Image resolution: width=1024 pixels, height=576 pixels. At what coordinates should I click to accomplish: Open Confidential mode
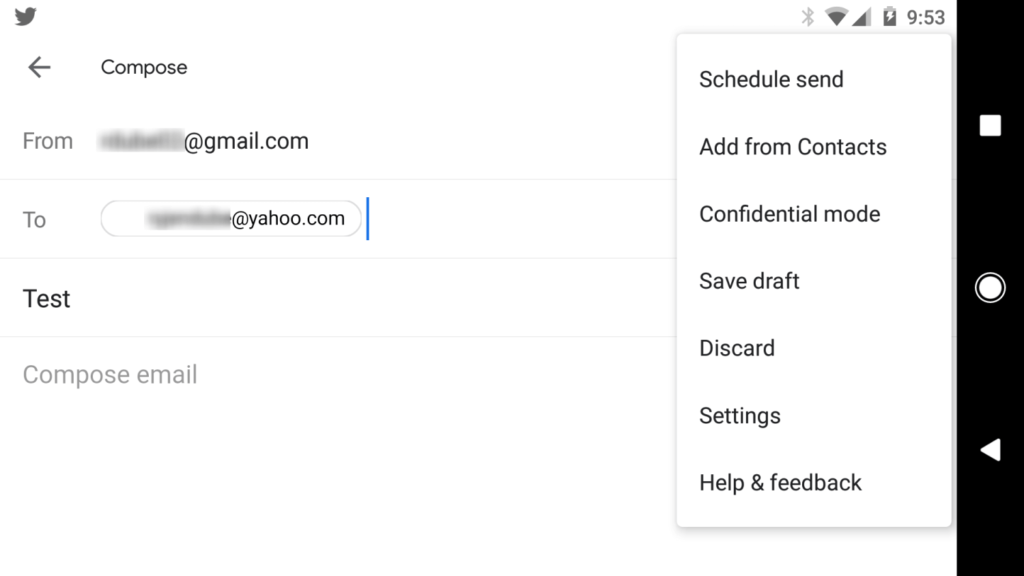click(x=789, y=214)
